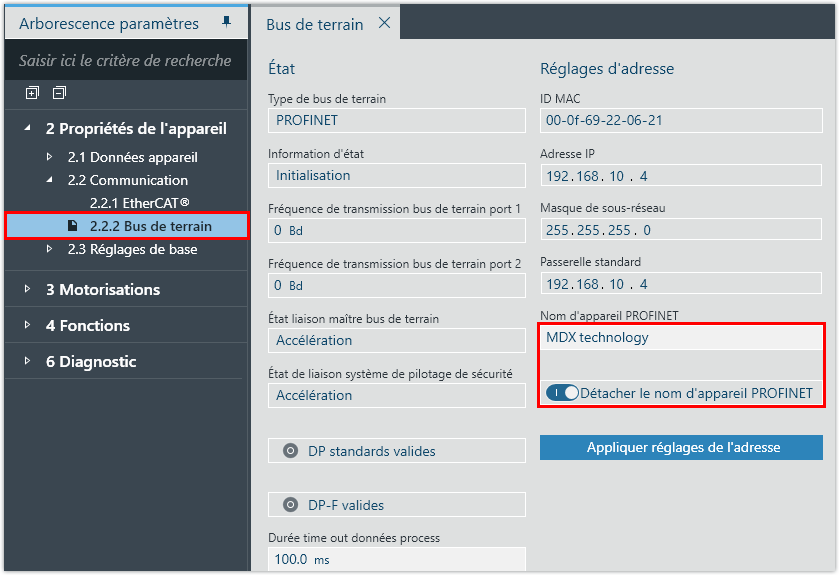The image size is (839, 575).
Task: Click document icon beside 2.2.2 Bus de terrain
Action: pyautogui.click(x=73, y=226)
